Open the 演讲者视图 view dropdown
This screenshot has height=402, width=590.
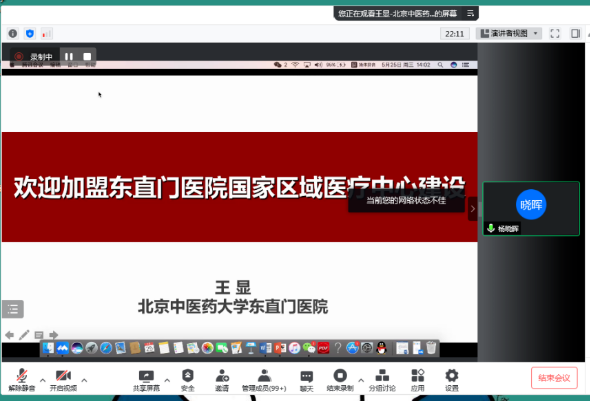click(x=509, y=34)
